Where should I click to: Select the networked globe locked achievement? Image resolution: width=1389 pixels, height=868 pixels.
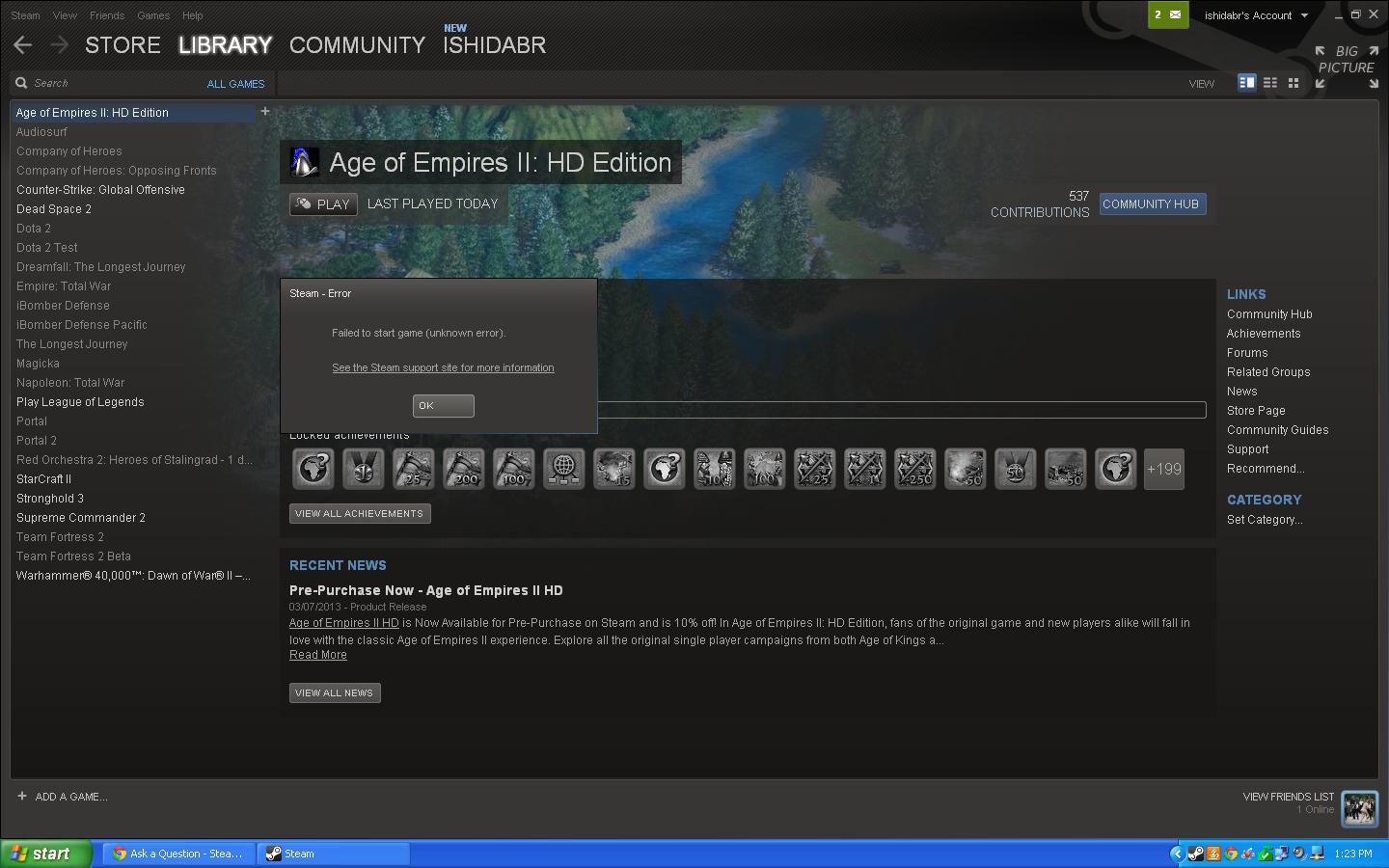[564, 470]
